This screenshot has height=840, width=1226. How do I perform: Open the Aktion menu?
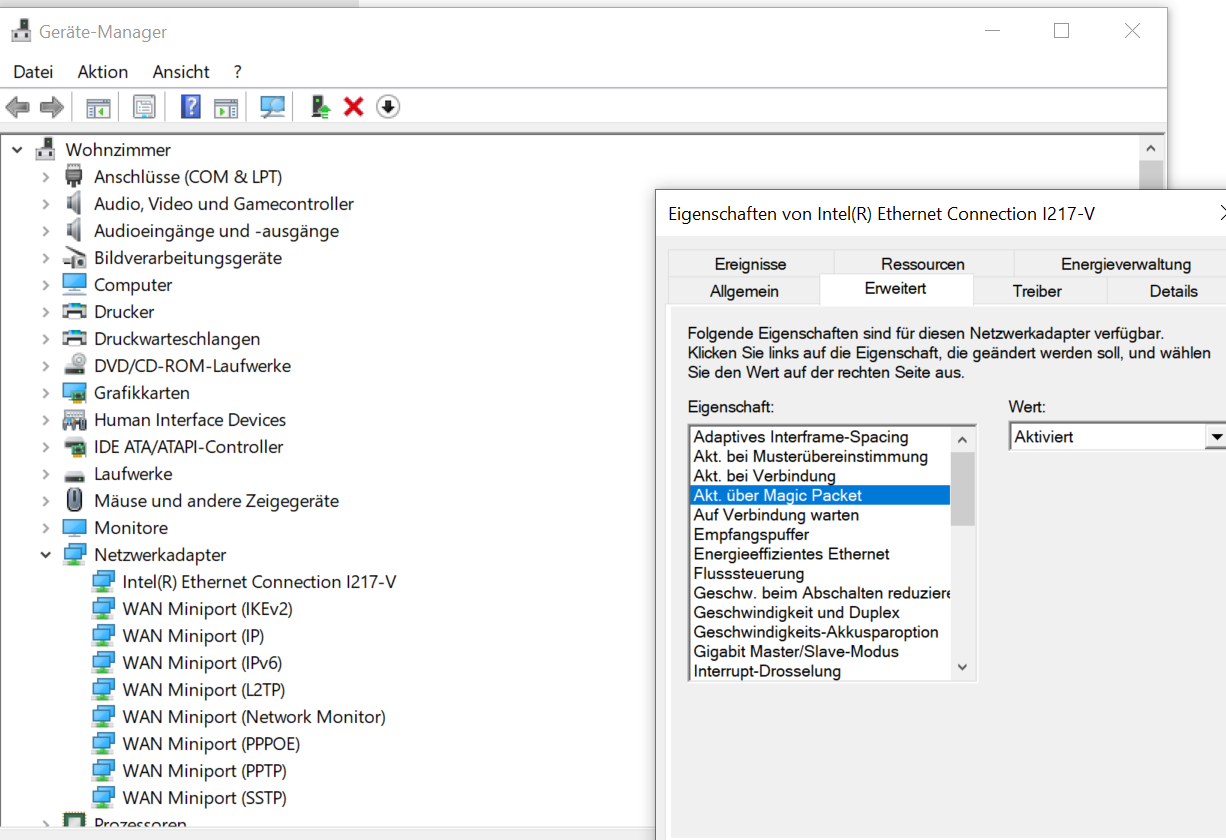tap(103, 72)
